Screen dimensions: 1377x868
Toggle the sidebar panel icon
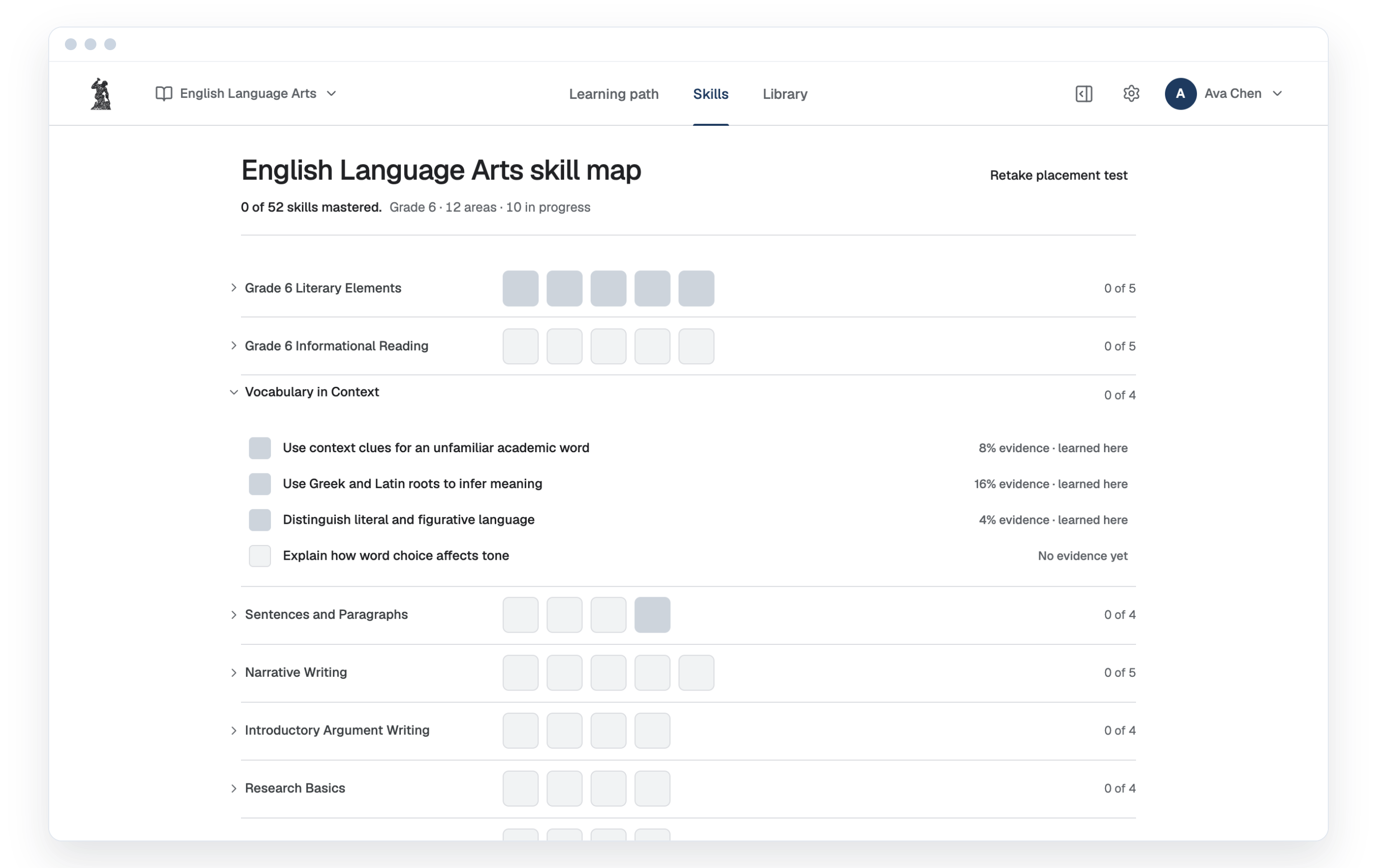tap(1083, 94)
